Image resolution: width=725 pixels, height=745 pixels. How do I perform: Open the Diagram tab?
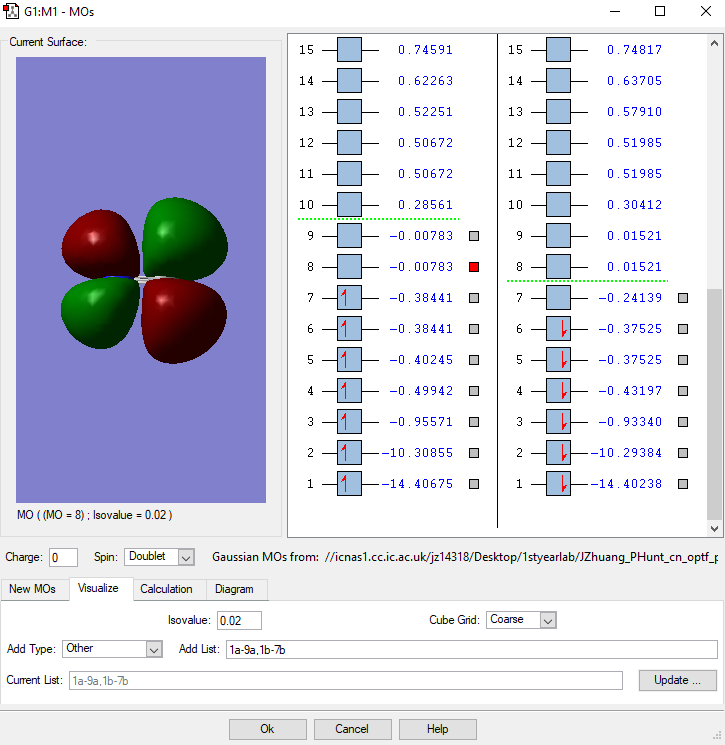pyautogui.click(x=233, y=589)
